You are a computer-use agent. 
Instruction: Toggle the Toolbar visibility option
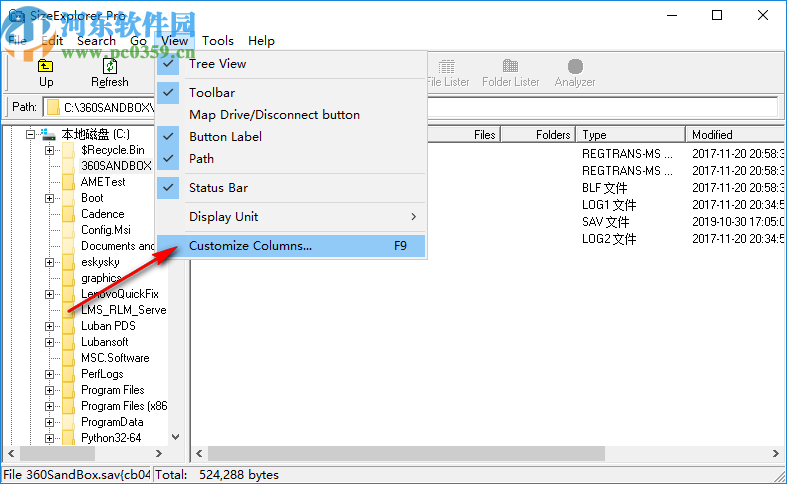291,93
